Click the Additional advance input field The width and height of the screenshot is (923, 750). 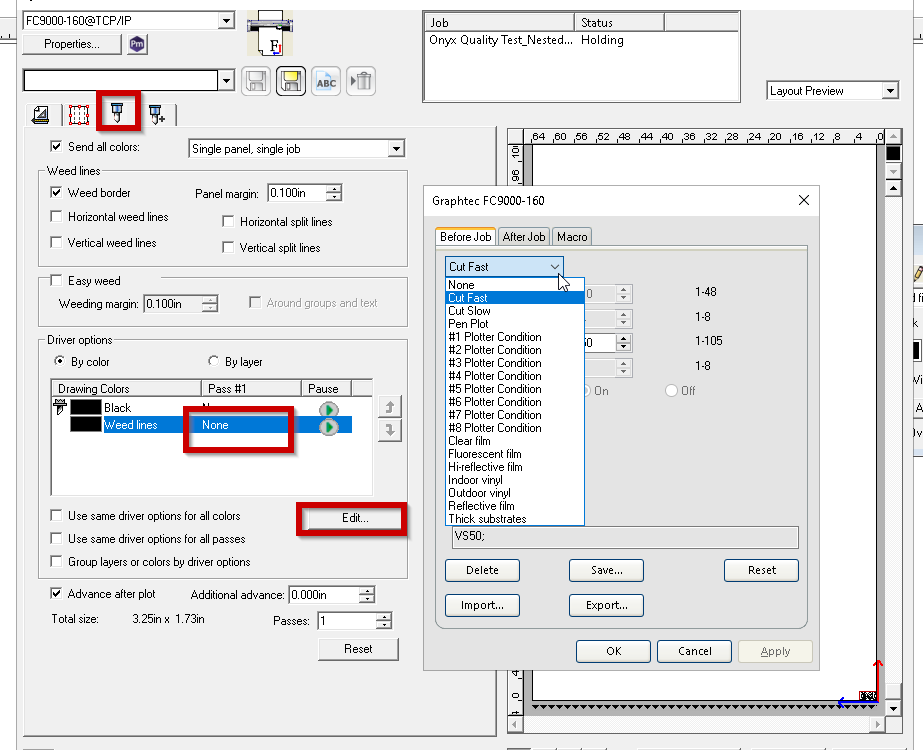pos(324,595)
